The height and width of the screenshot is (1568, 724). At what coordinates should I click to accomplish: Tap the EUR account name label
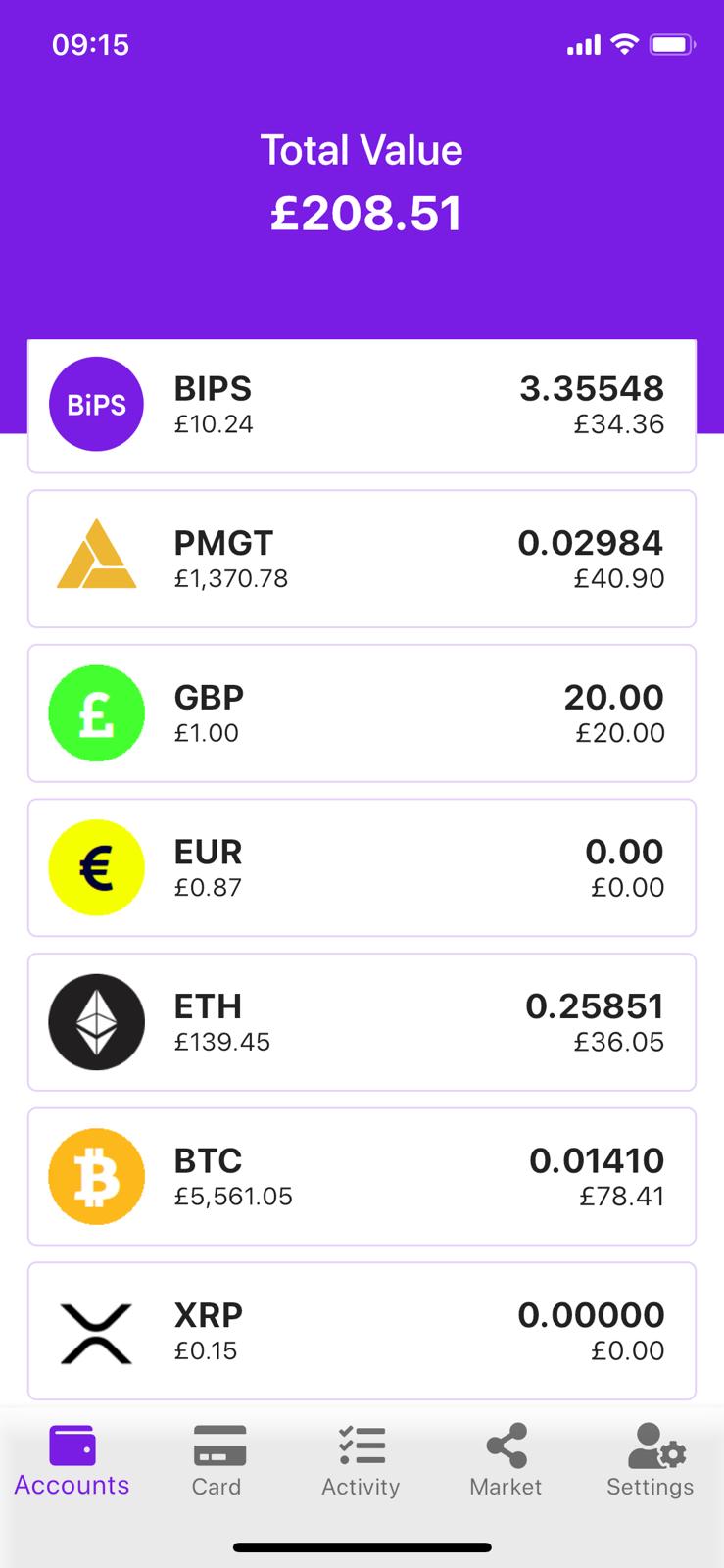point(208,852)
